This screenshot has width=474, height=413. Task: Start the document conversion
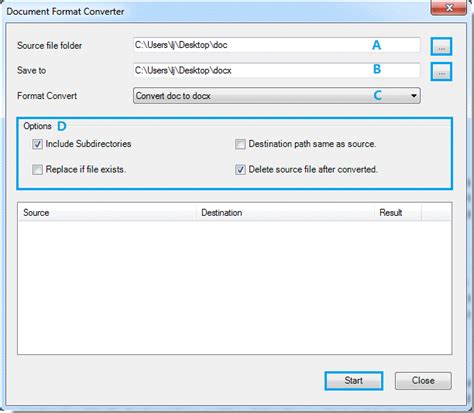(x=354, y=381)
